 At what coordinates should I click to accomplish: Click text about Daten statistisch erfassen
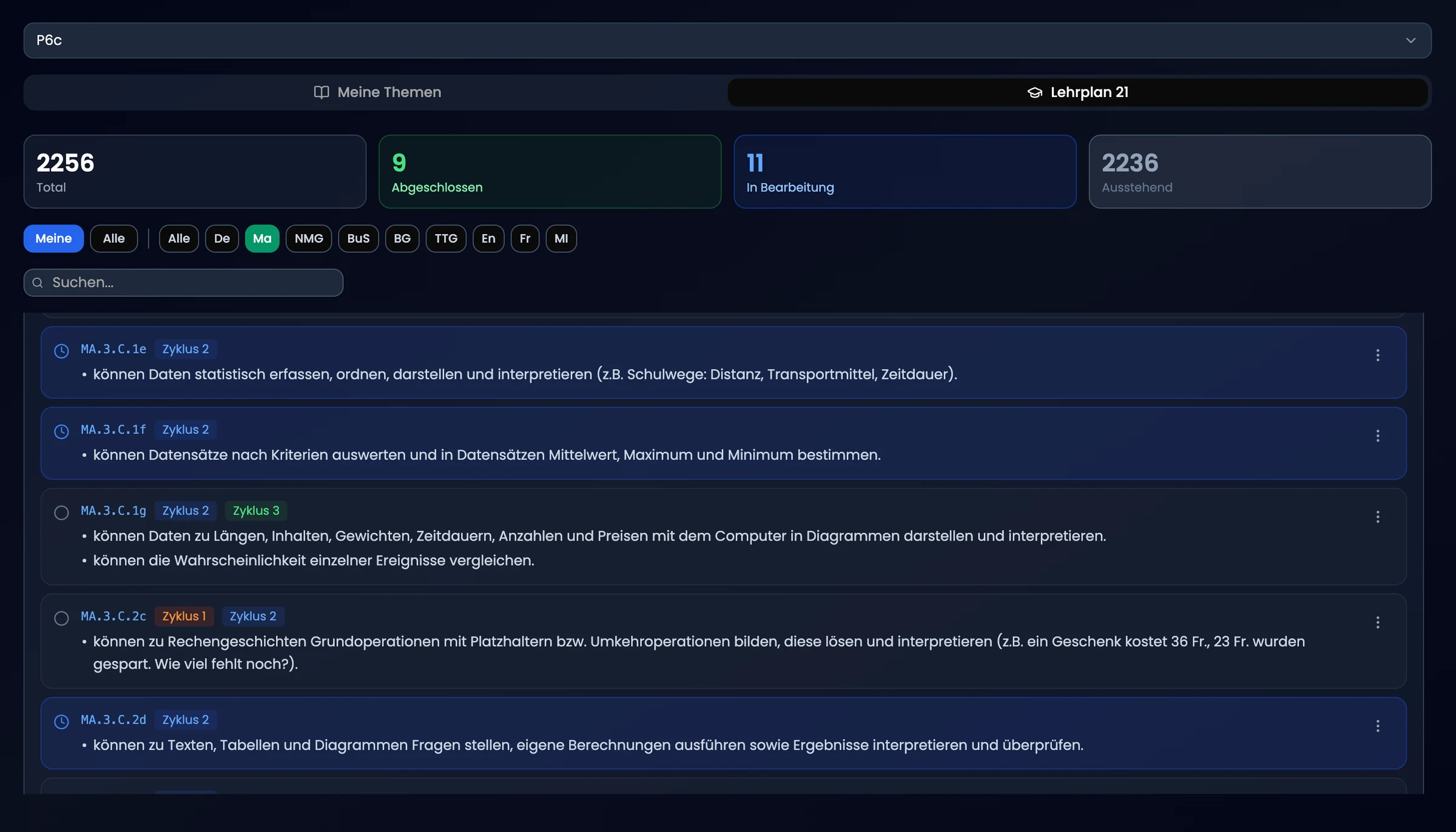tap(525, 374)
